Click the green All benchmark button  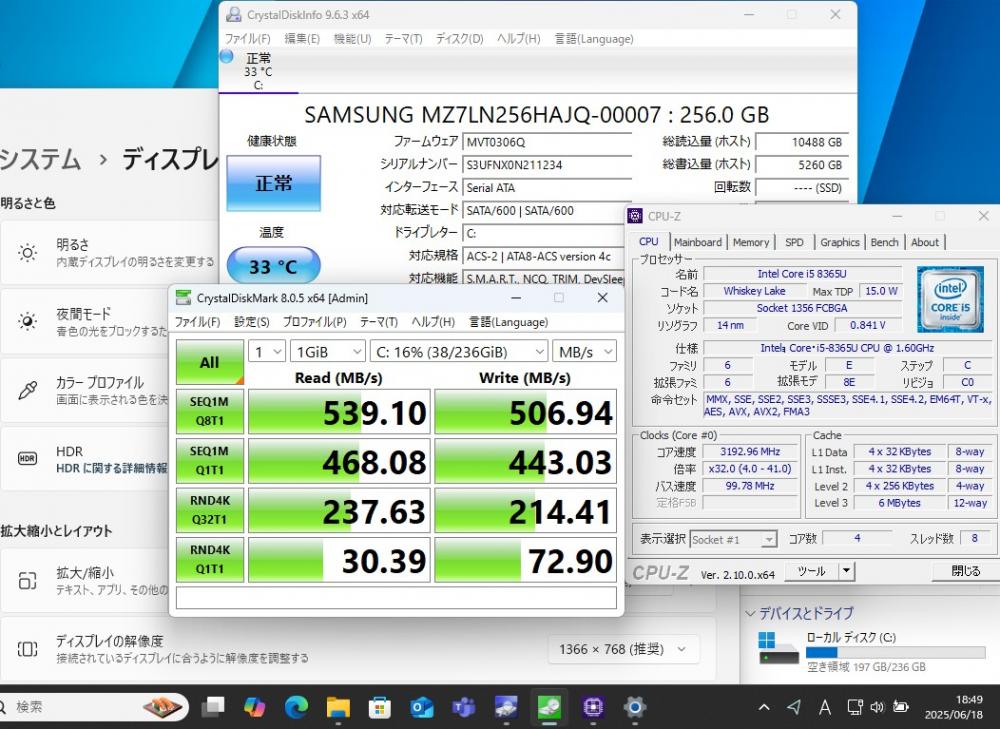(x=210, y=362)
